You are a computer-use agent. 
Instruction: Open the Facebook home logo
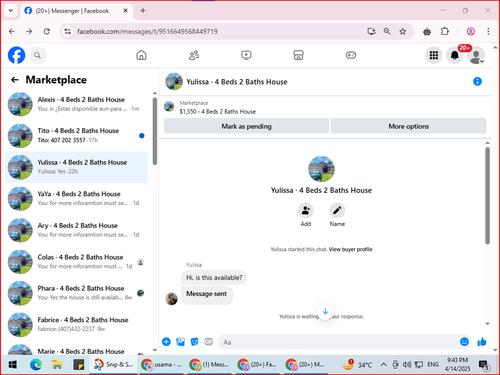tap(16, 55)
